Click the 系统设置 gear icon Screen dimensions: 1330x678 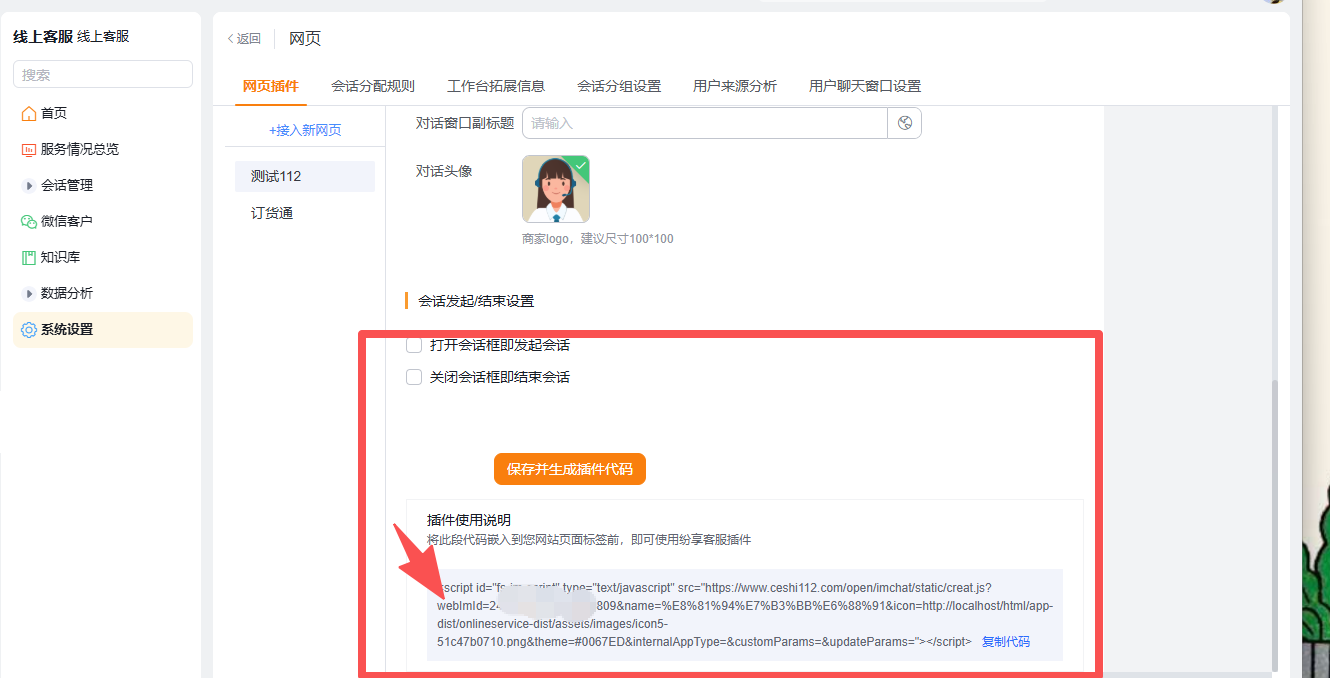[29, 329]
